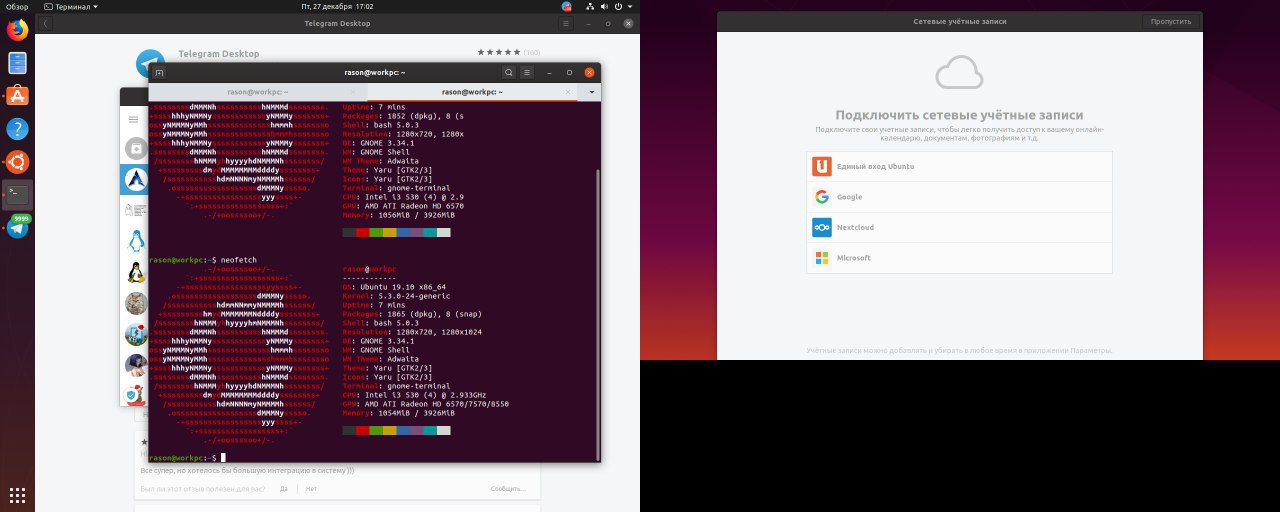Click the cloud icon in online accounts dialog
The height and width of the screenshot is (512, 1280).
click(959, 74)
